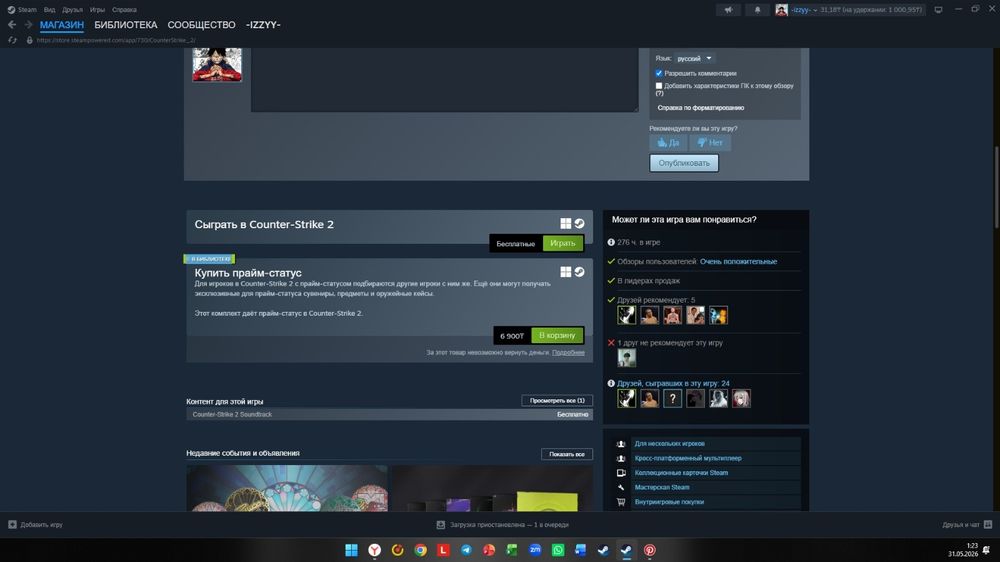Go forward with the forward arrow
Screen dimensions: 1000x562
pyautogui.click(x=28, y=25)
